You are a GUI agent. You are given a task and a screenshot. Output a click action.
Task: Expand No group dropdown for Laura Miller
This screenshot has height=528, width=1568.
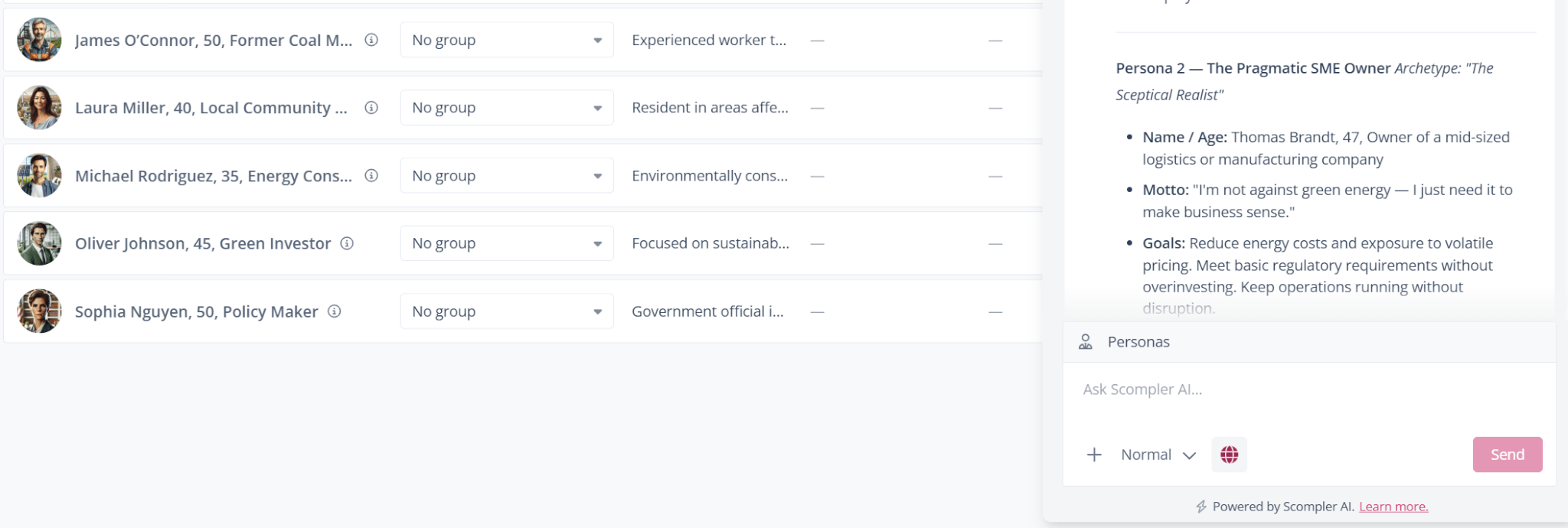pyautogui.click(x=507, y=108)
